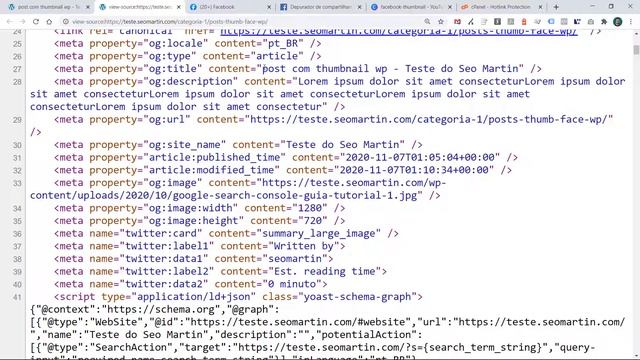Close the 'post com thumbnail wp' tab
This screenshot has width=640, height=360.
pyautogui.click(x=87, y=7)
